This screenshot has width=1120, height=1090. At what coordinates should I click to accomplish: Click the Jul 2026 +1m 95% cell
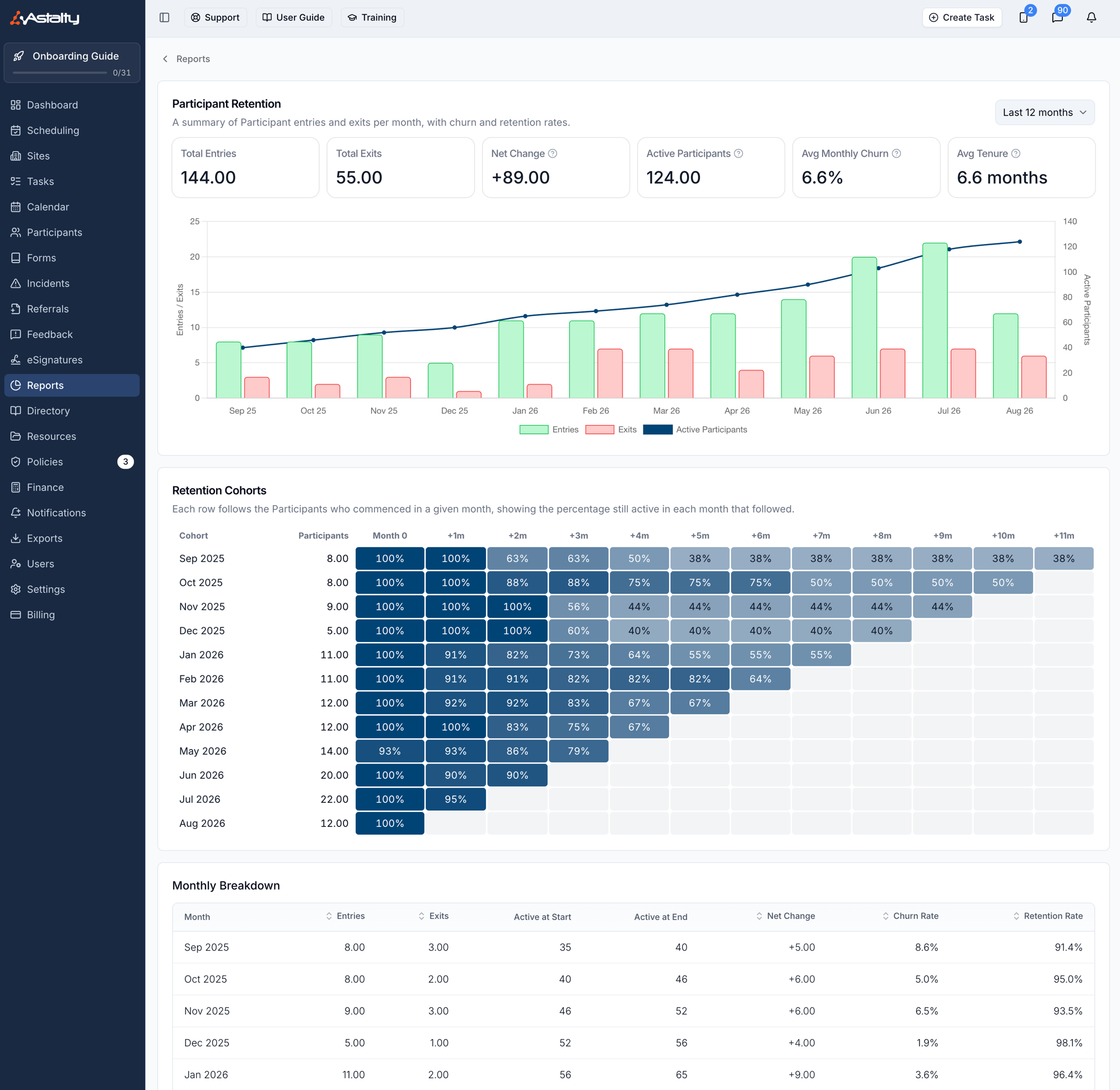coord(456,799)
